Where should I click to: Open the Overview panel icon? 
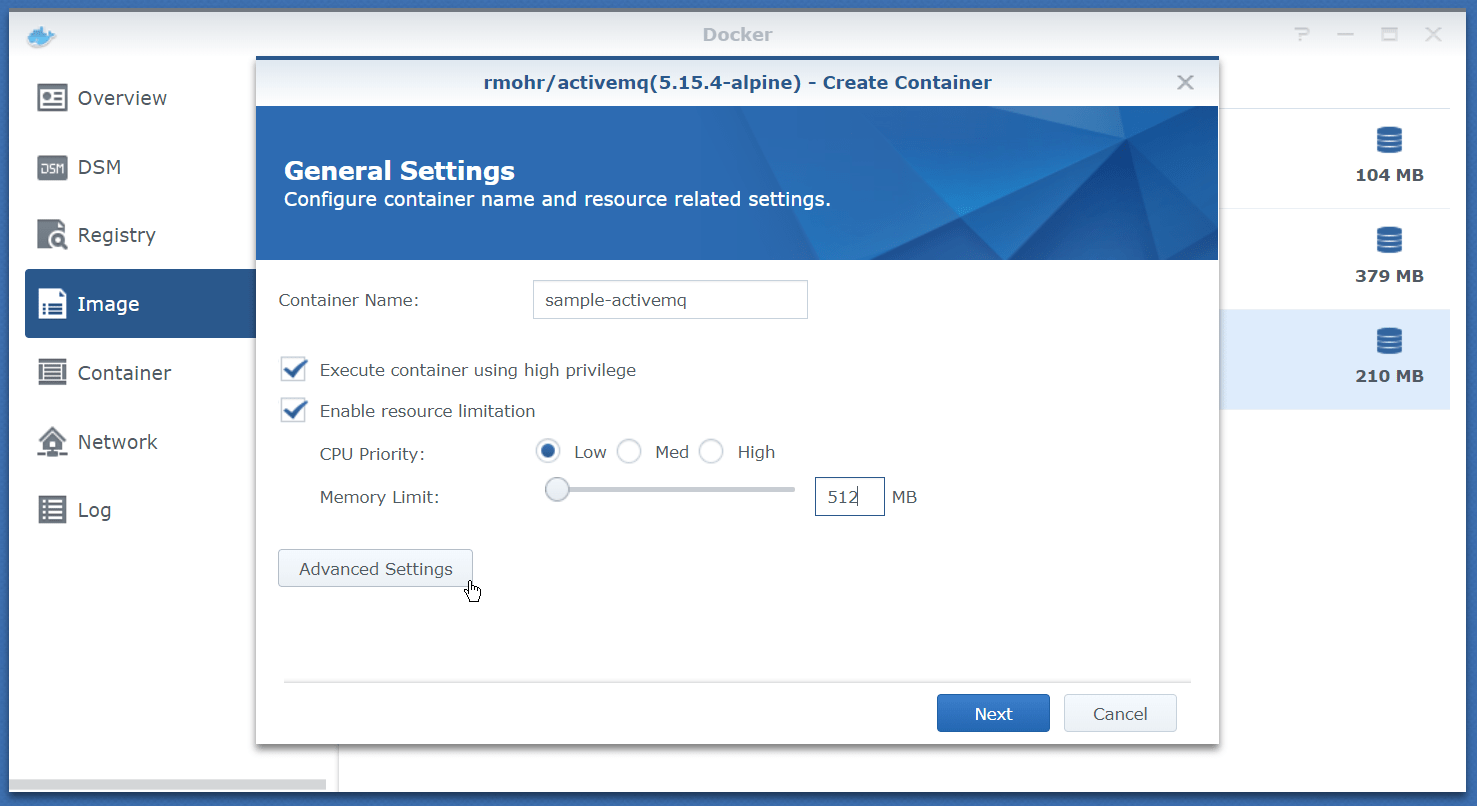52,98
